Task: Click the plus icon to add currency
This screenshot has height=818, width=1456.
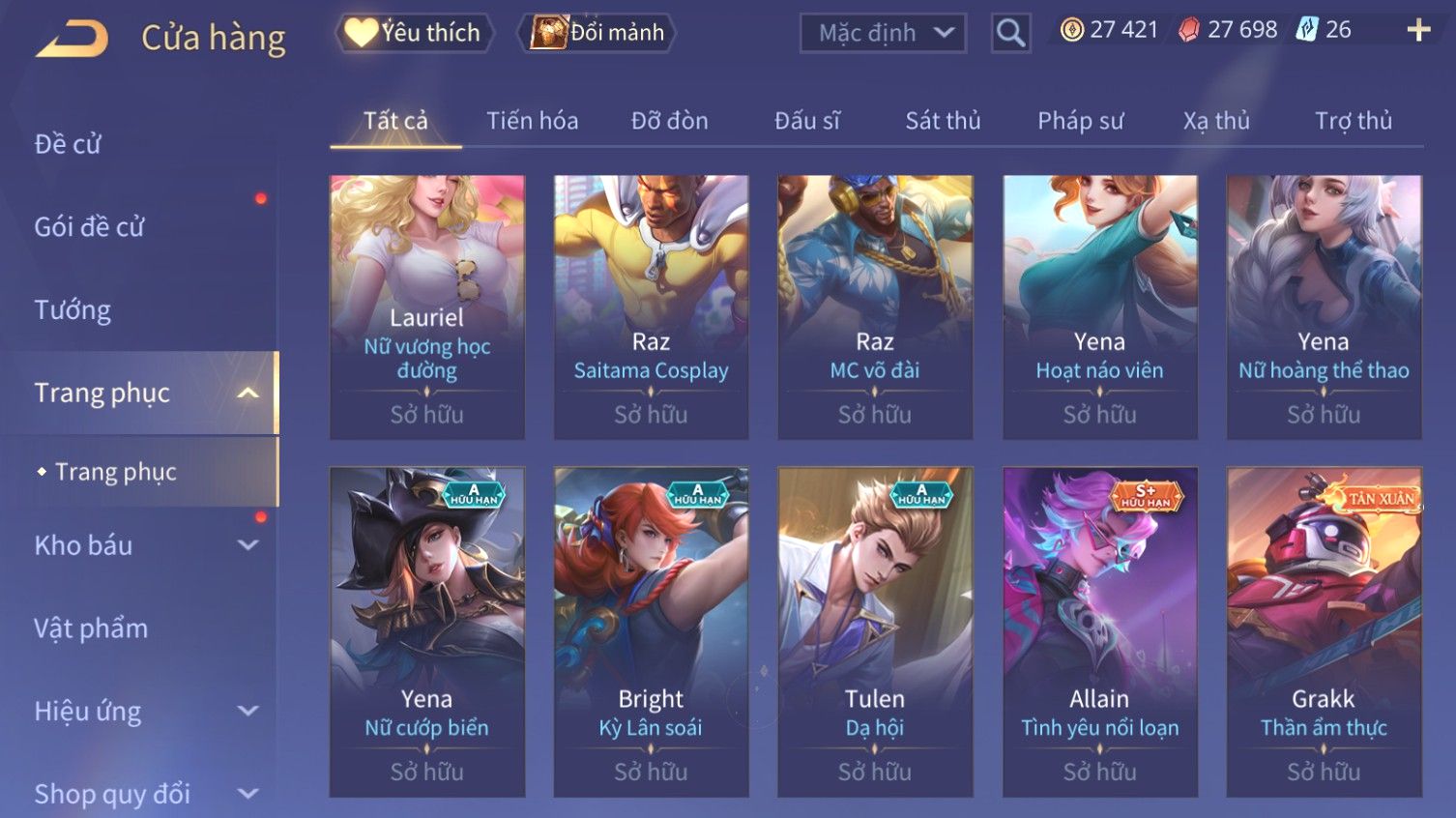Action: click(1418, 30)
